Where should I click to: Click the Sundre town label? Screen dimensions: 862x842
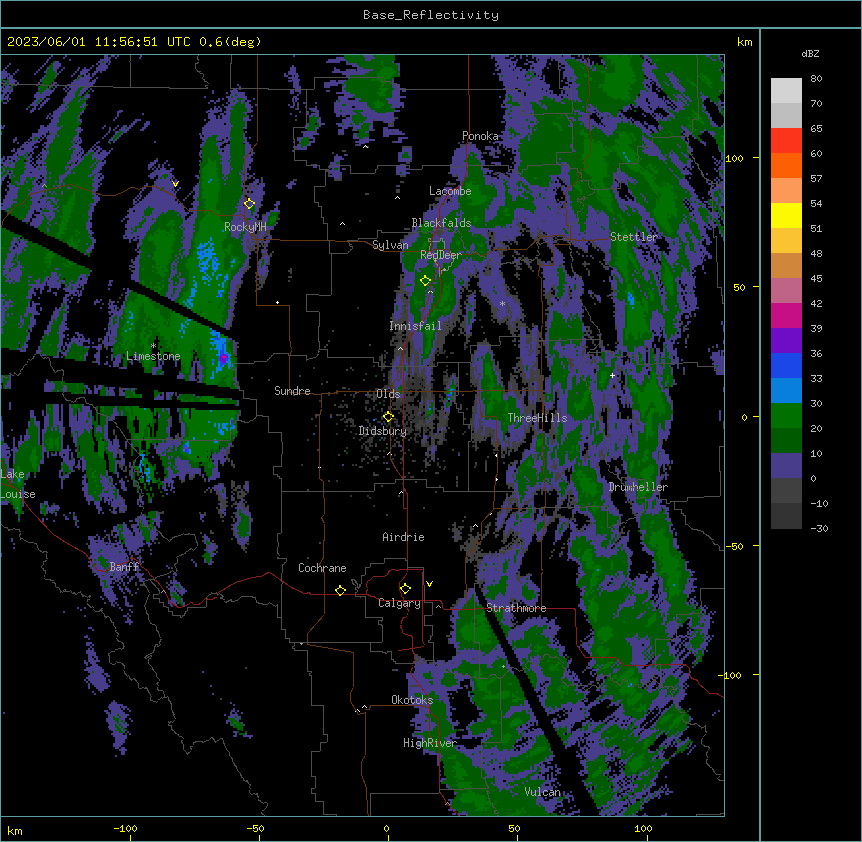292,391
